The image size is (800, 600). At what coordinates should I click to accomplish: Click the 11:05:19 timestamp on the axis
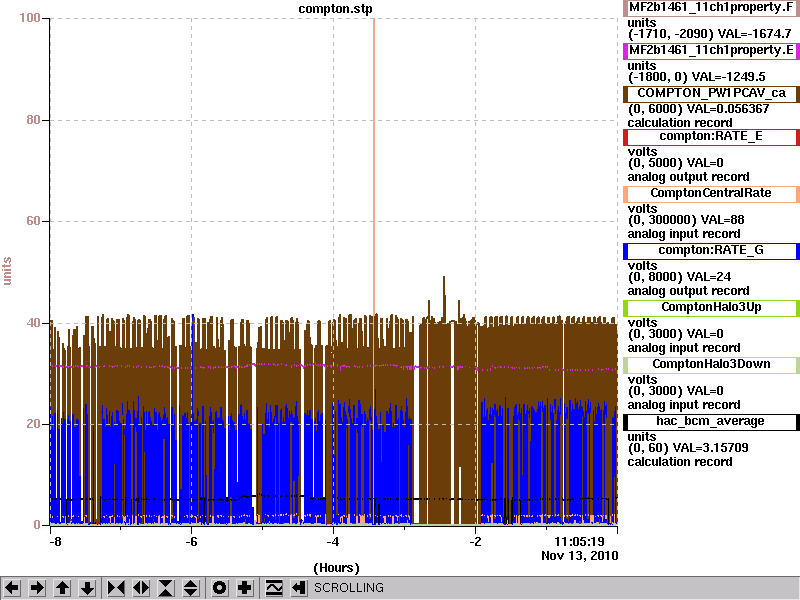[579, 541]
